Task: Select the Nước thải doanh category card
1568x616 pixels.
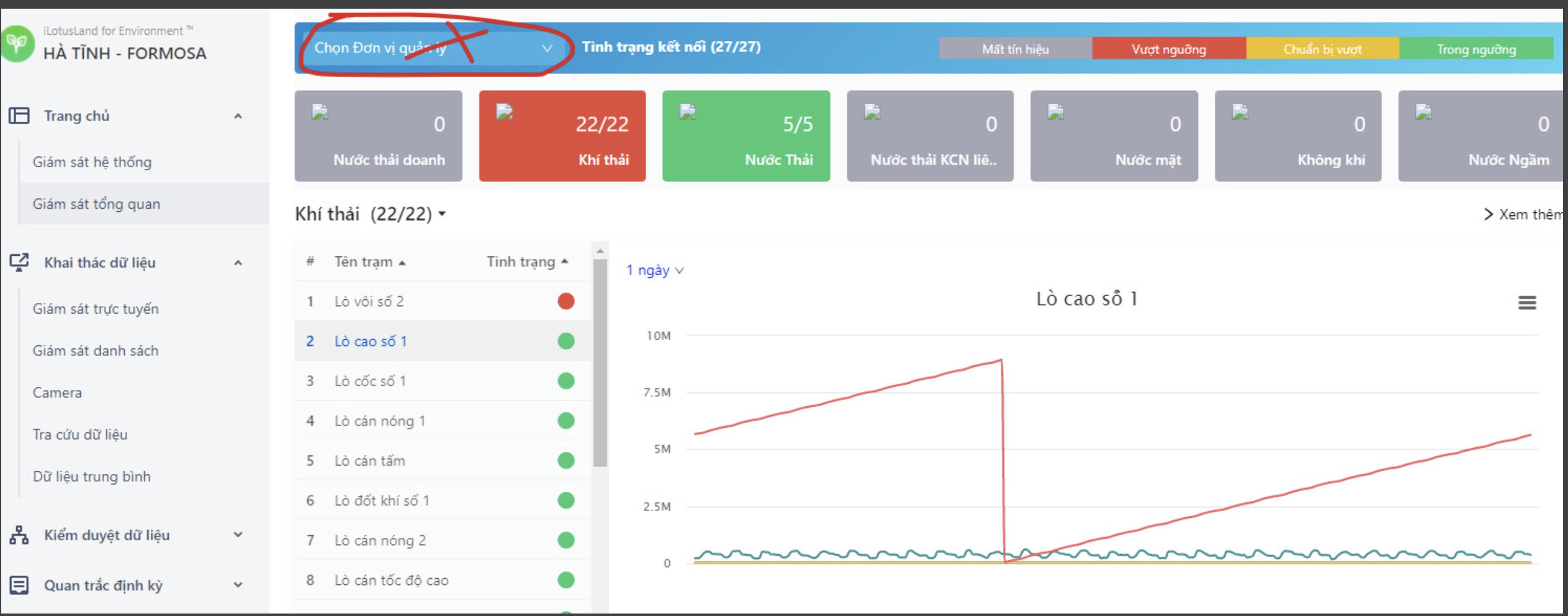Action: coord(378,136)
